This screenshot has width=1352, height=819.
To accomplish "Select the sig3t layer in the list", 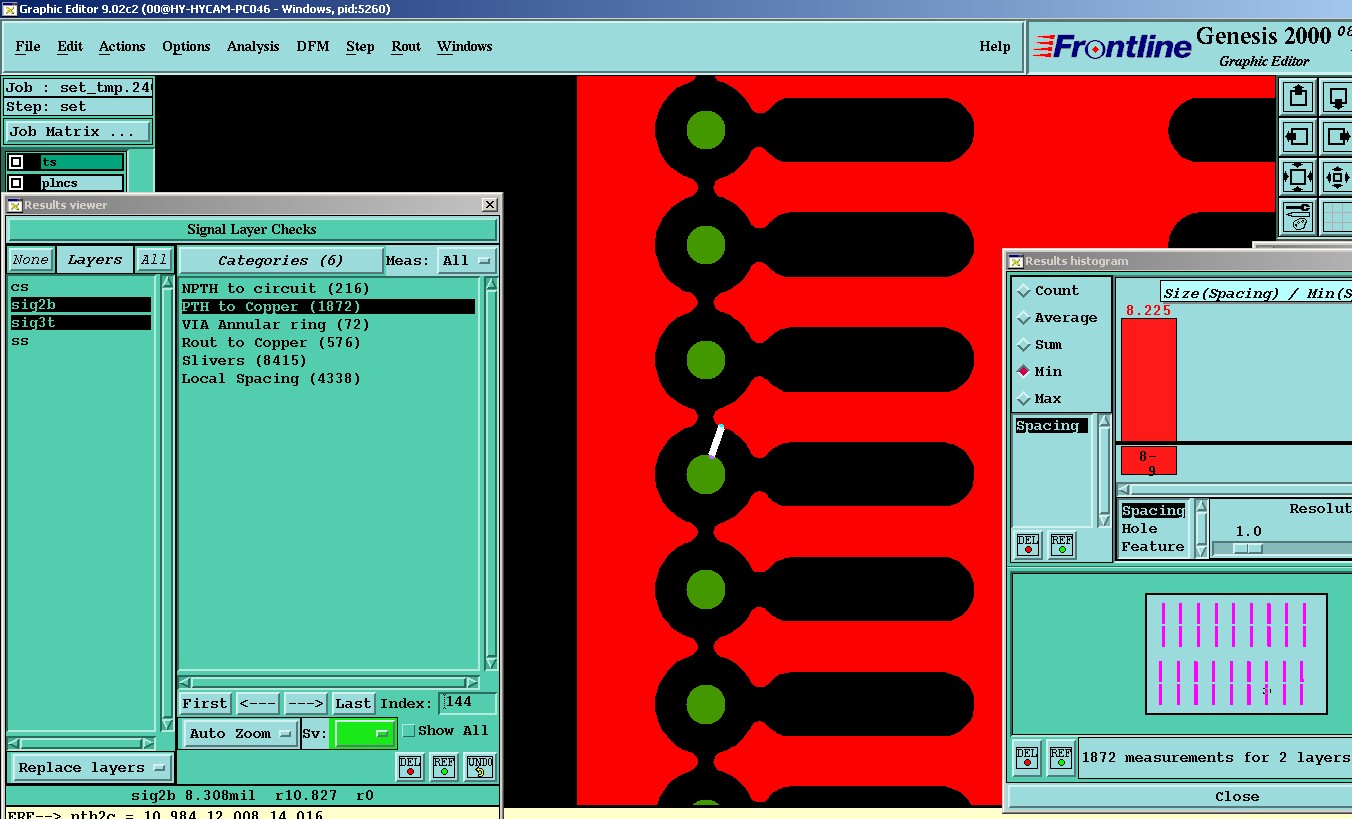I will click(x=80, y=323).
